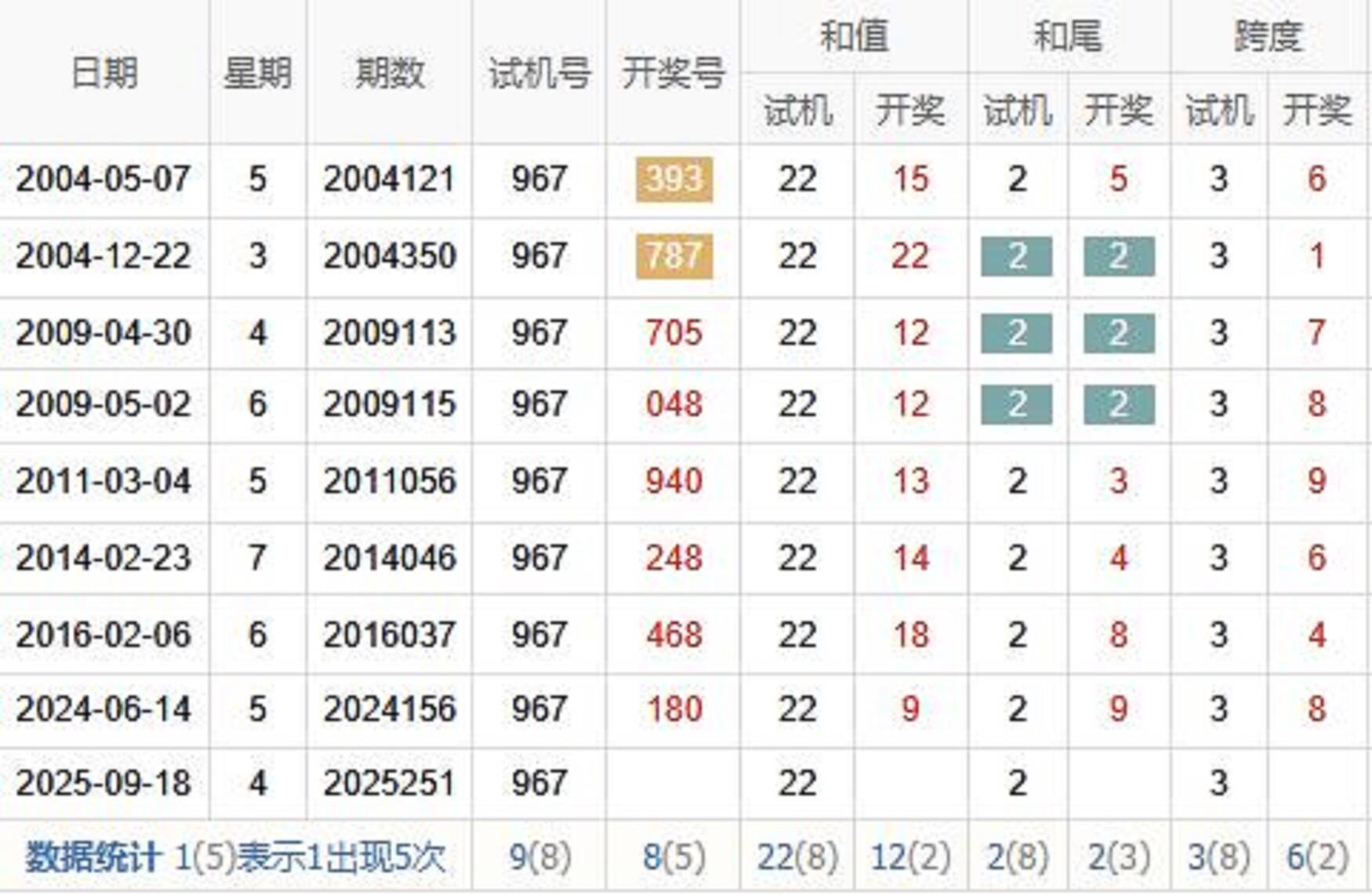Select the 期数 column header
The width and height of the screenshot is (1372, 895).
[x=390, y=73]
